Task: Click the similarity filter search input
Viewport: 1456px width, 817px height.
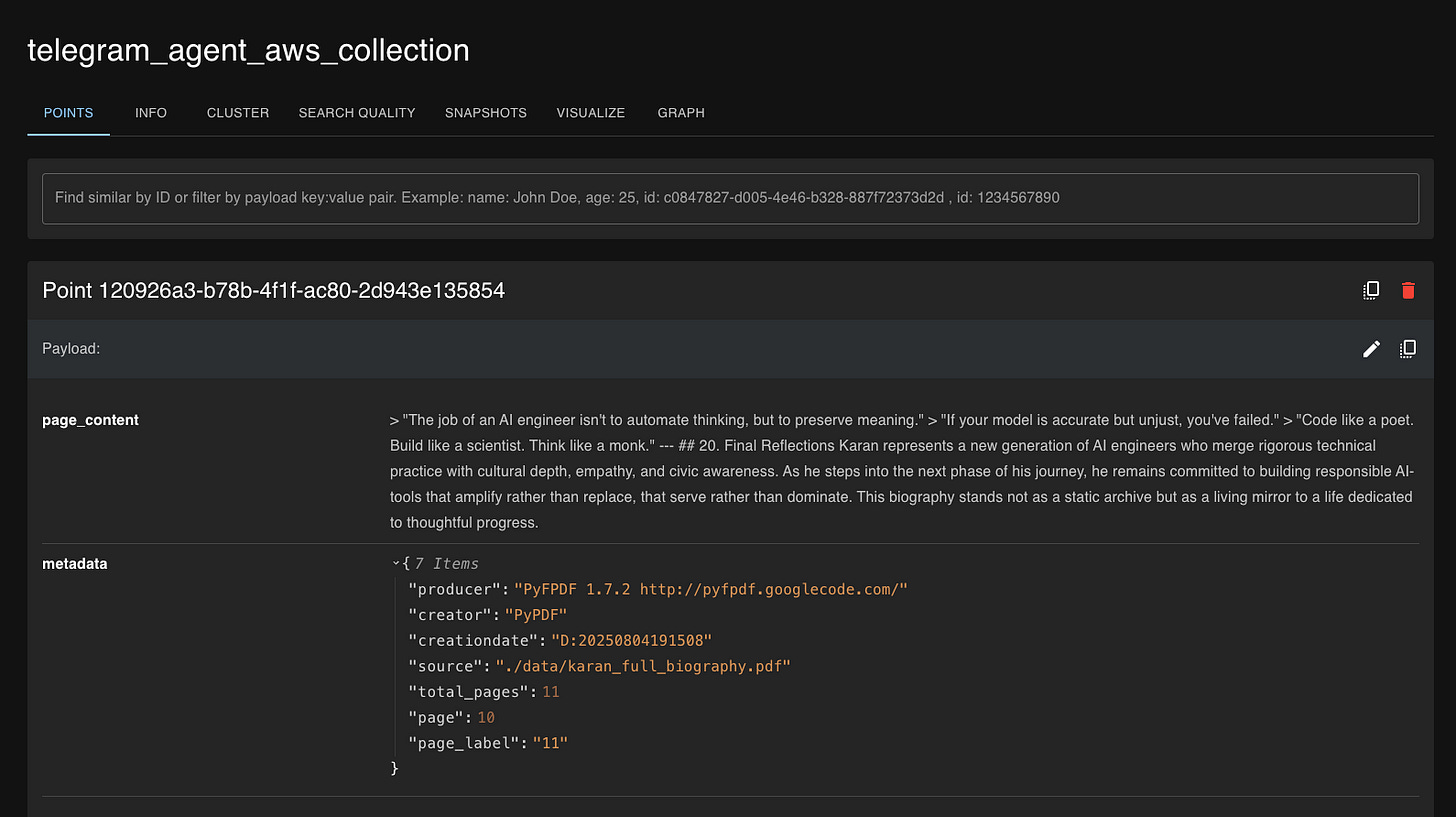Action: (728, 197)
